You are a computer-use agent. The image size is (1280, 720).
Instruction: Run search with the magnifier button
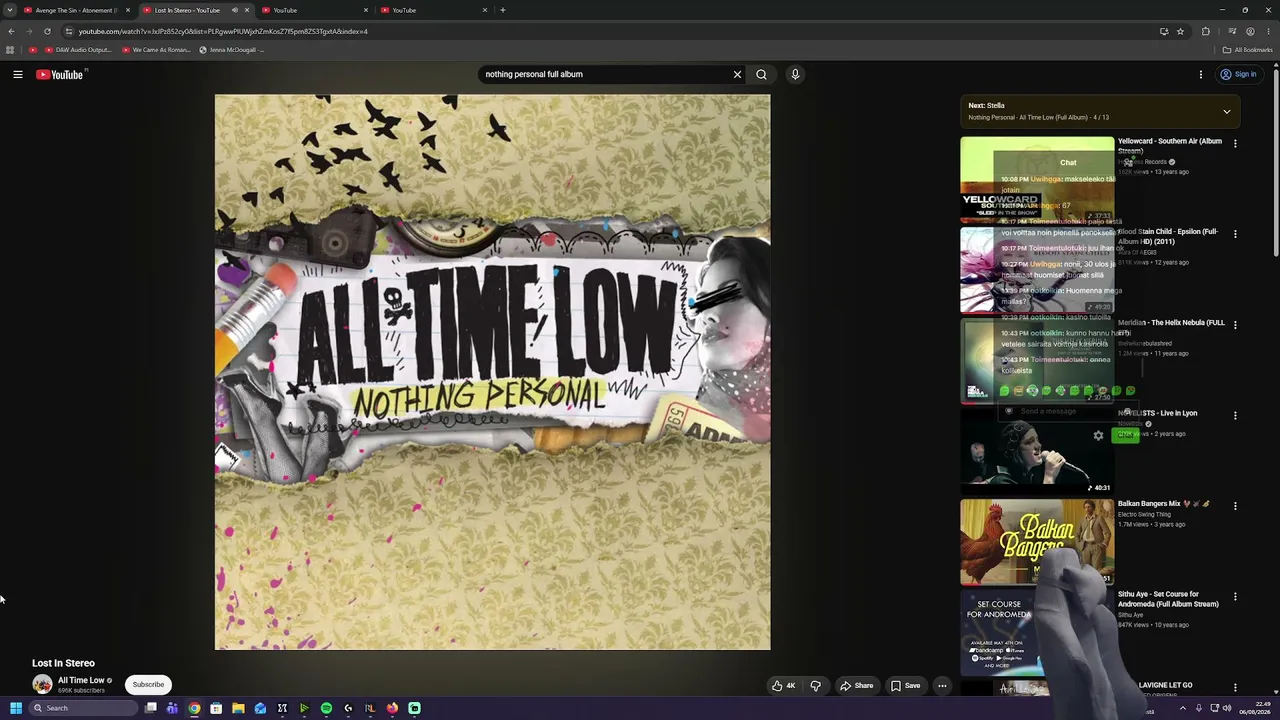[762, 74]
